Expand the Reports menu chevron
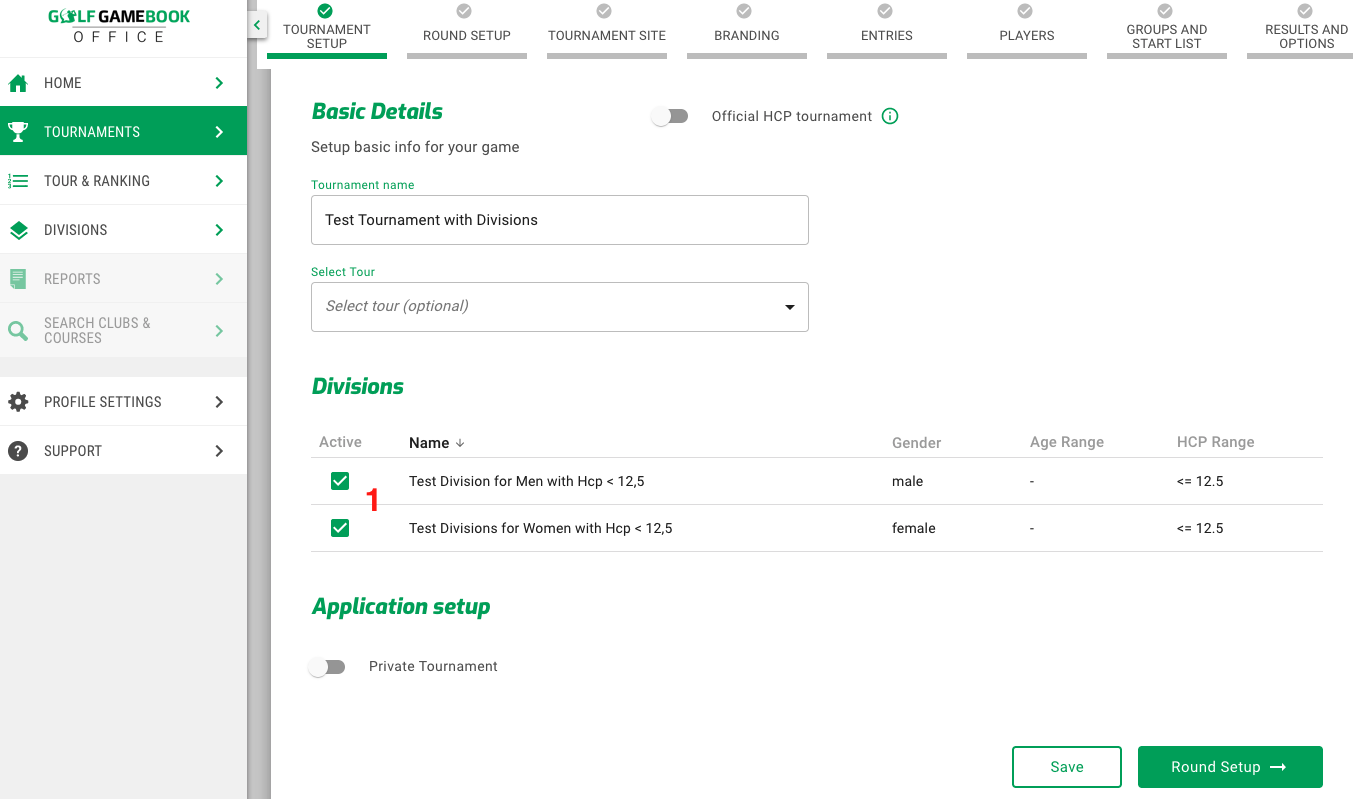Viewport: 1353px width, 799px height. tap(220, 278)
